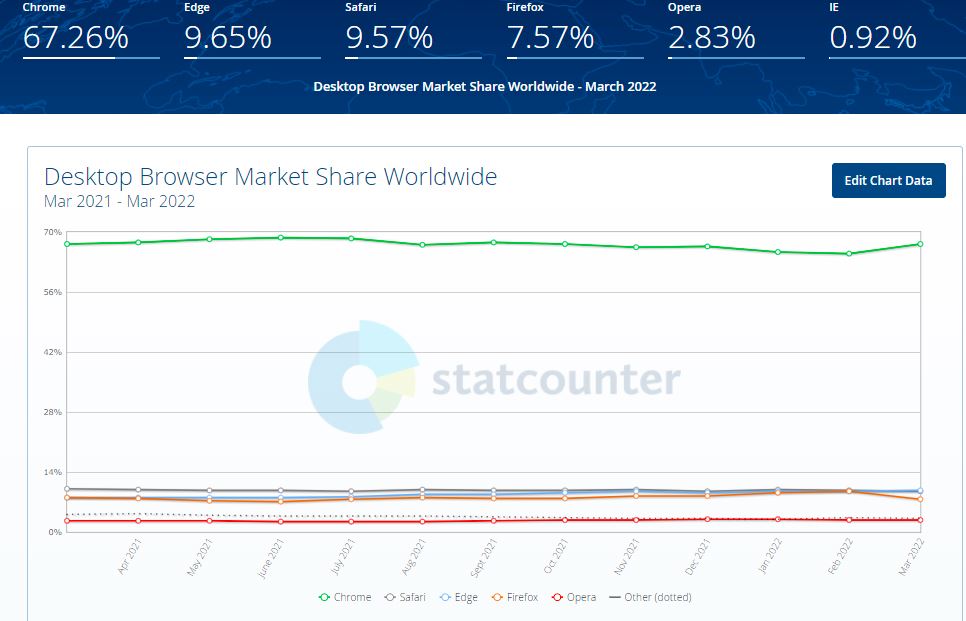Click the Opera 2.83% header stat
This screenshot has width=966, height=621.
(x=711, y=38)
